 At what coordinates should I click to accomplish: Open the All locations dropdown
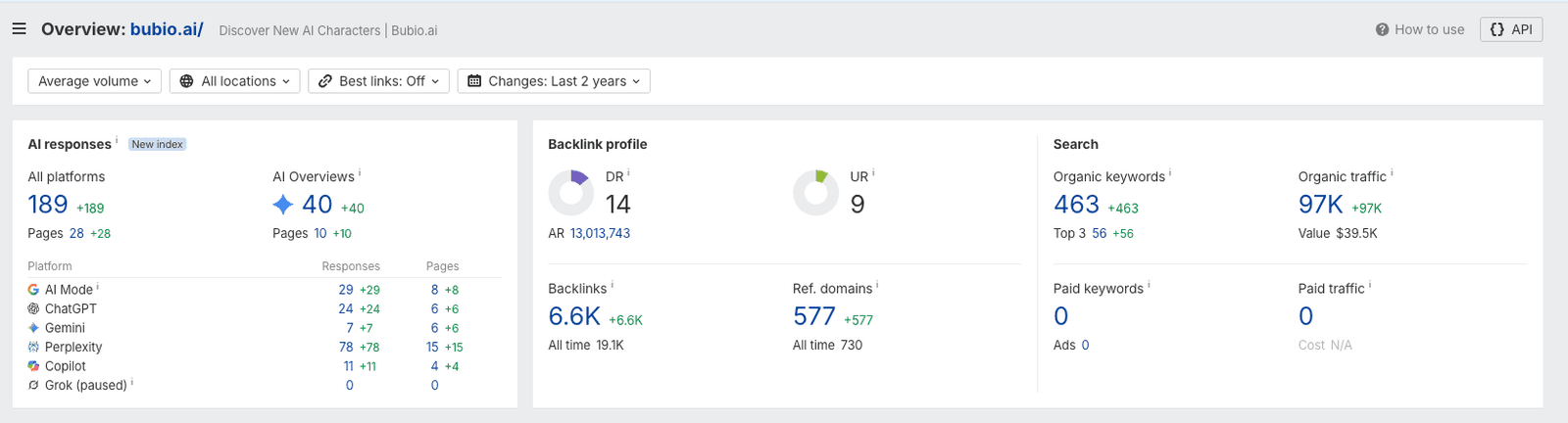[235, 81]
